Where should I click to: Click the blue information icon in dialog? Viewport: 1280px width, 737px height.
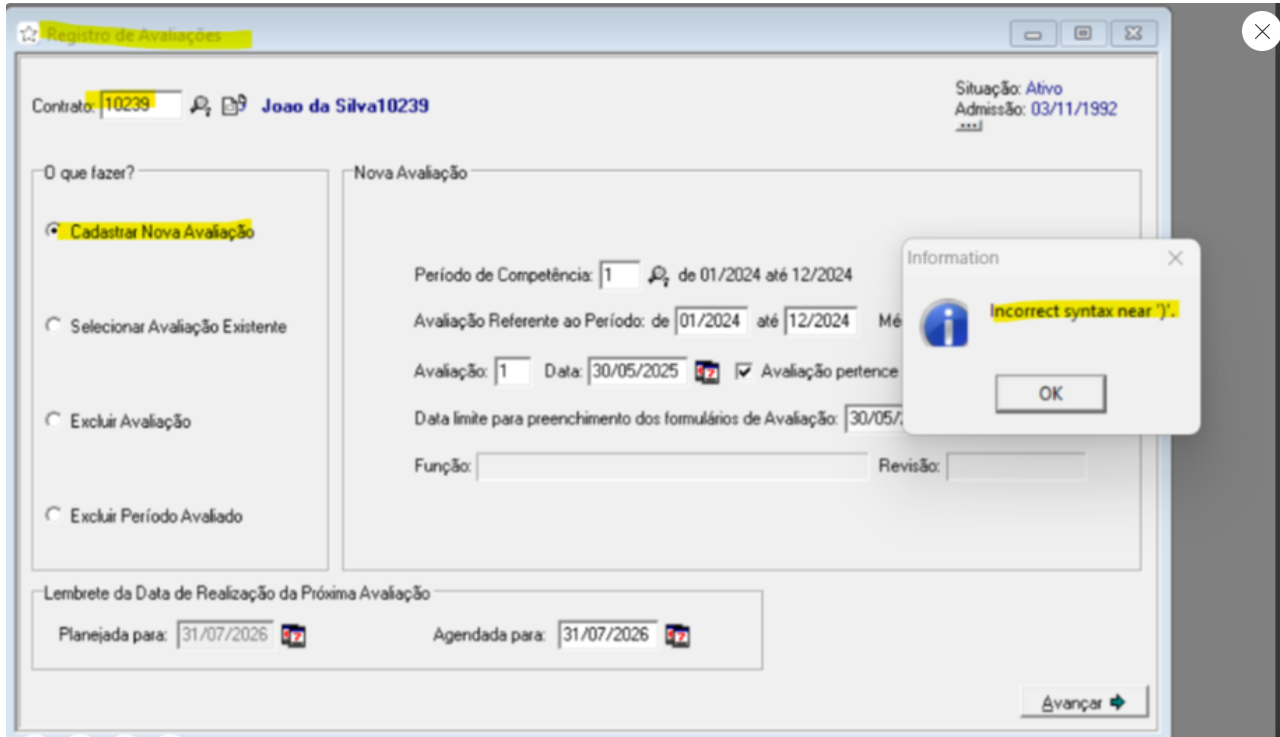pyautogui.click(x=945, y=323)
